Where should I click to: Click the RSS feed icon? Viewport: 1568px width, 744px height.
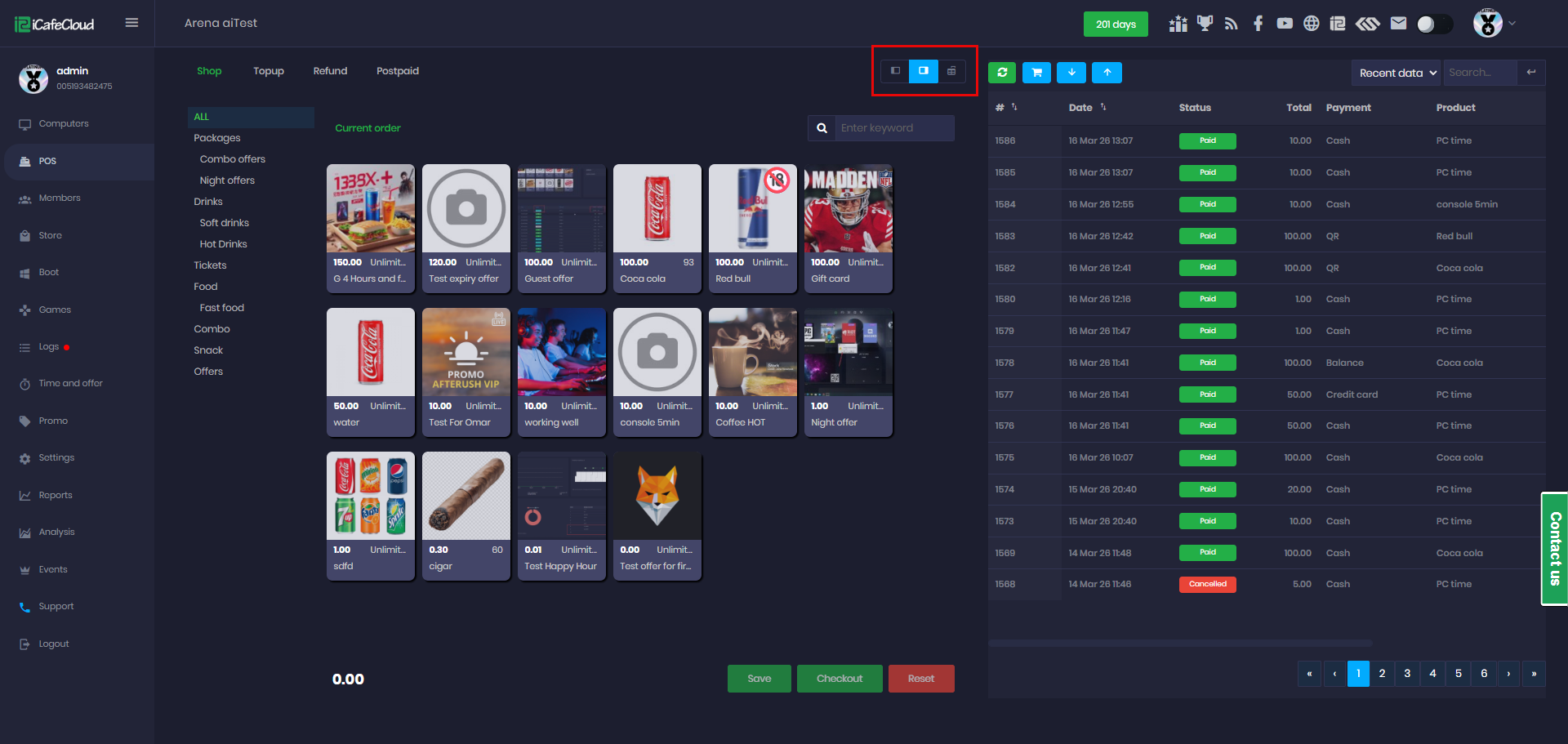click(x=1231, y=24)
